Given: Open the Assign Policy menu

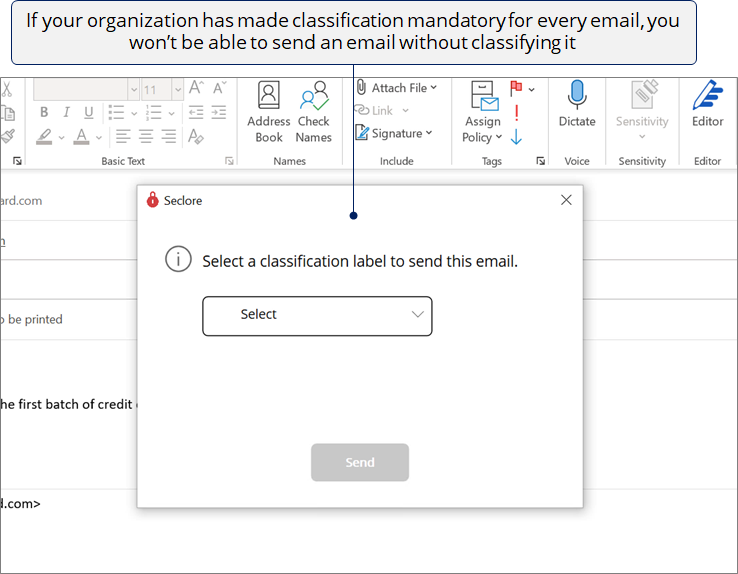Looking at the screenshot, I should 483,112.
